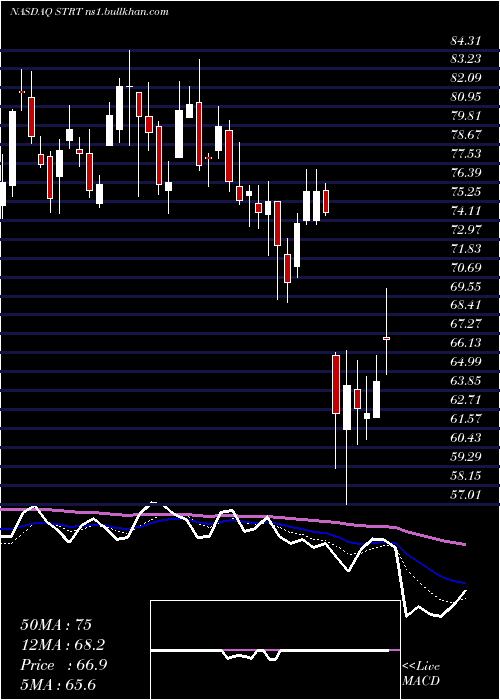The image size is (500, 700).
Task: Click the 57.01 price axis label
Action: [x=466, y=495]
